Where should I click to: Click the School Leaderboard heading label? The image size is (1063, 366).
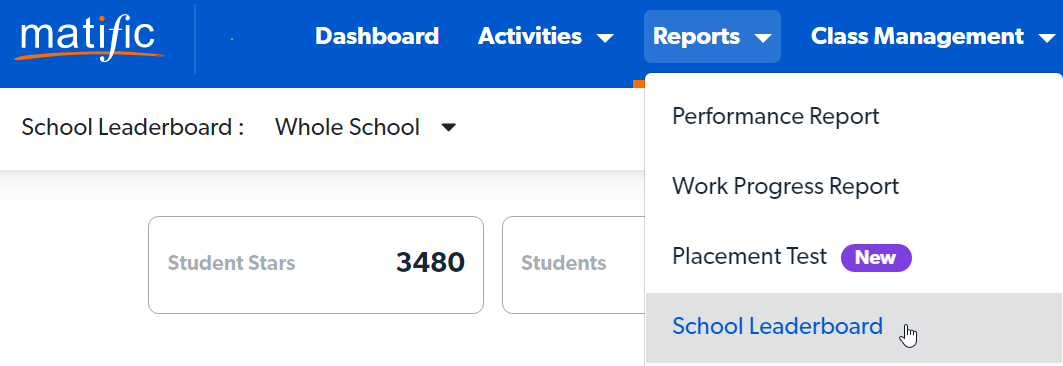coord(132,127)
